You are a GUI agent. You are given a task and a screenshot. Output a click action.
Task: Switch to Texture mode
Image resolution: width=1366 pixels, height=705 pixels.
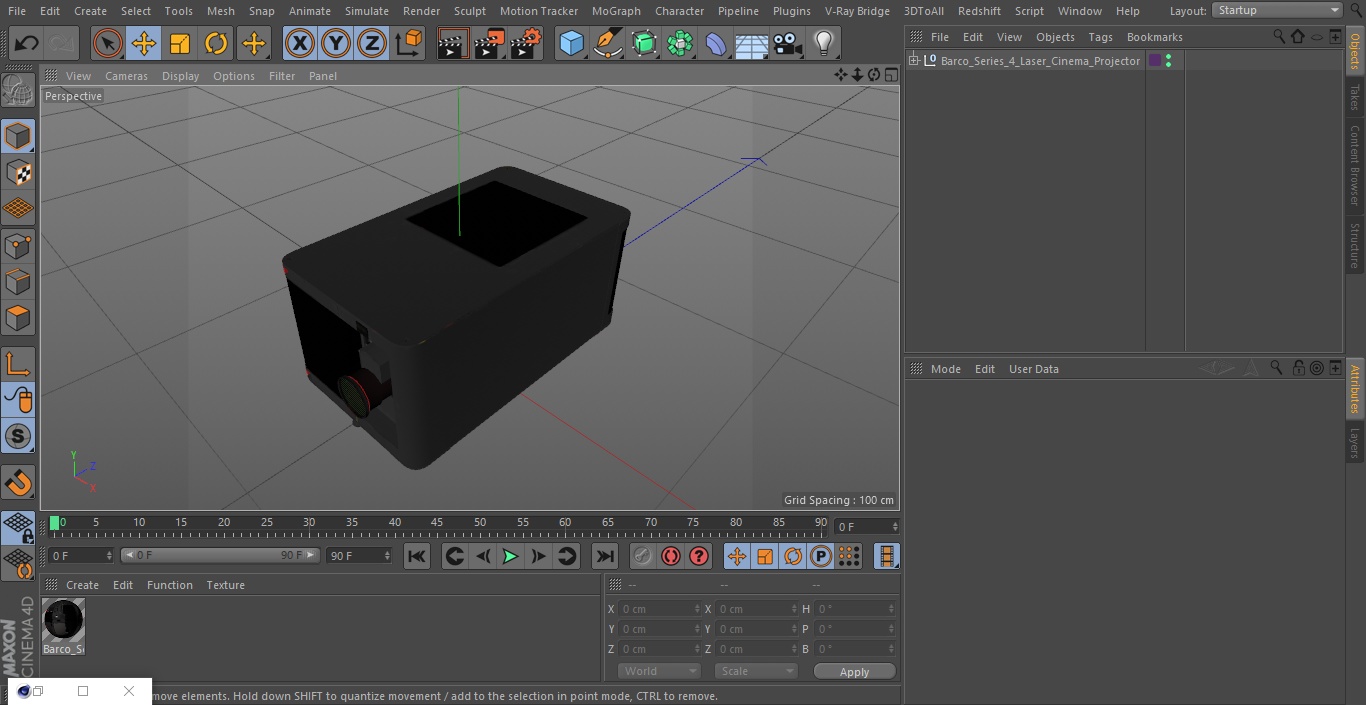tap(18, 172)
